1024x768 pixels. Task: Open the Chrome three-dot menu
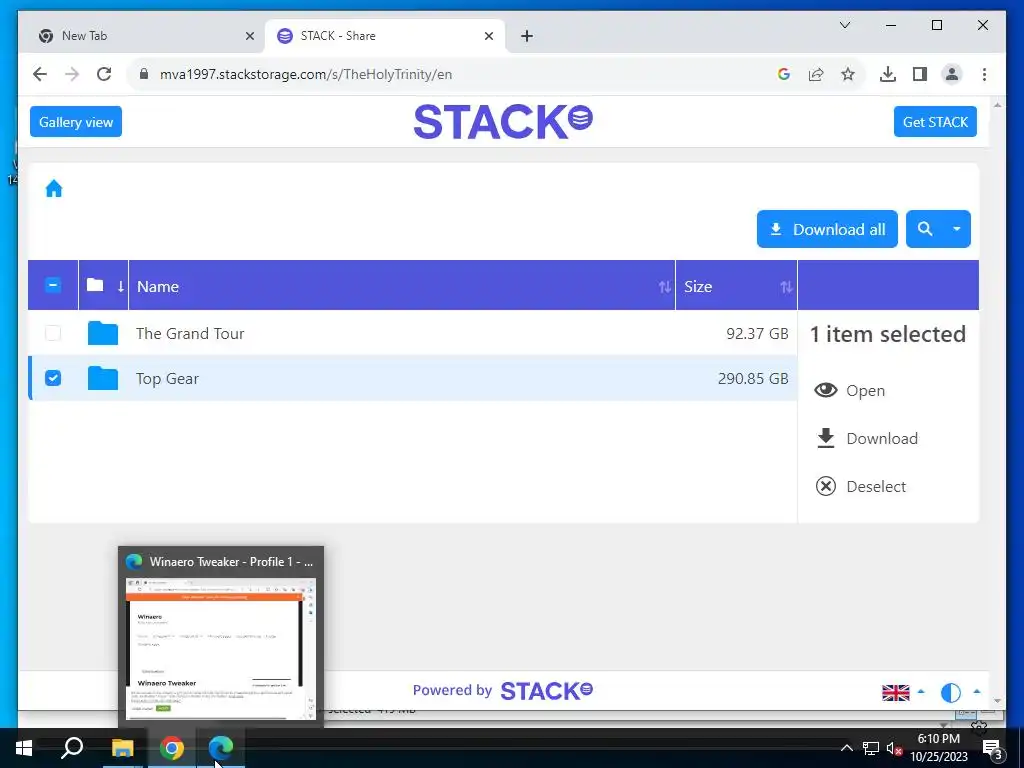(x=984, y=74)
